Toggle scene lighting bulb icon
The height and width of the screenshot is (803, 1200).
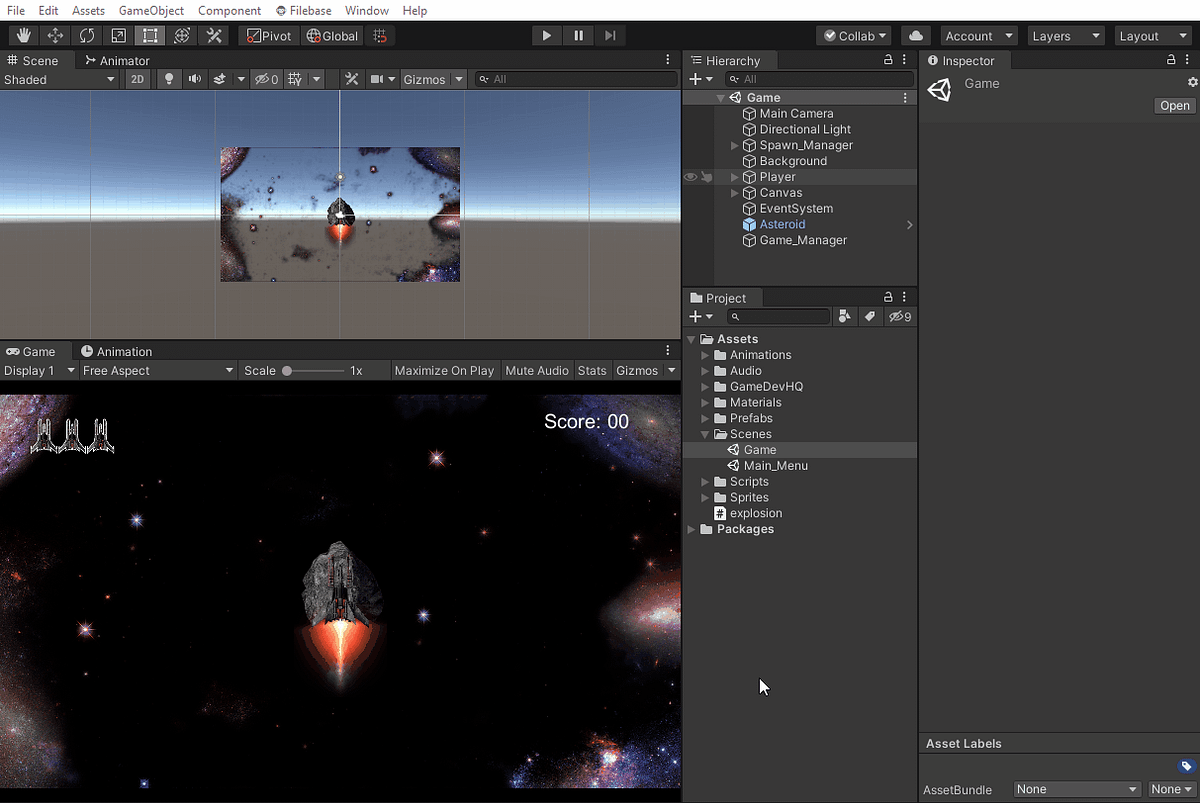pos(168,79)
